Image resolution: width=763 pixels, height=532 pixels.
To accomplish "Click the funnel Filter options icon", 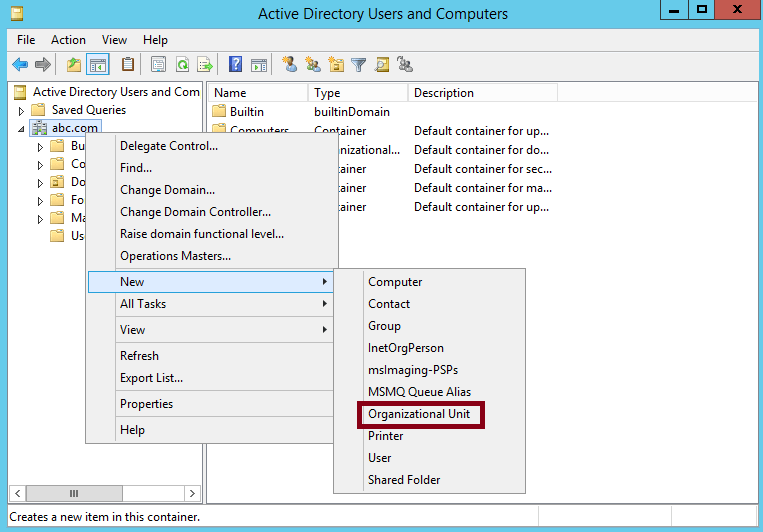I will (x=359, y=64).
